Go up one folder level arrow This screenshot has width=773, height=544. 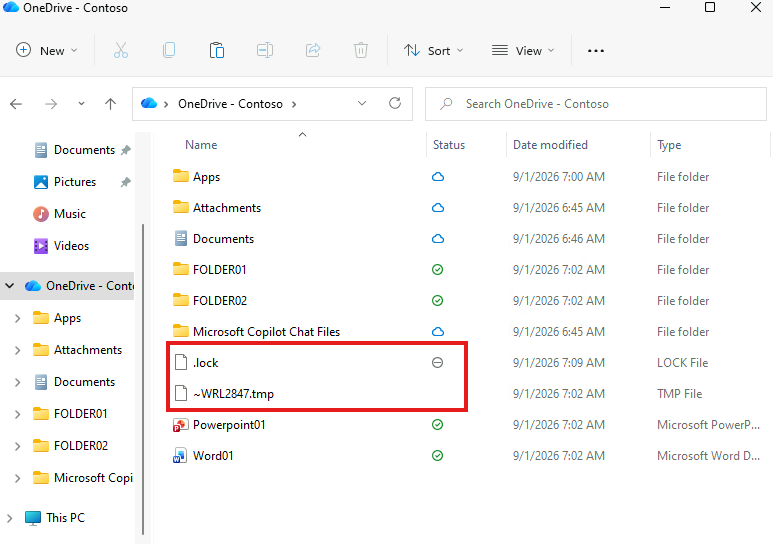[x=110, y=104]
